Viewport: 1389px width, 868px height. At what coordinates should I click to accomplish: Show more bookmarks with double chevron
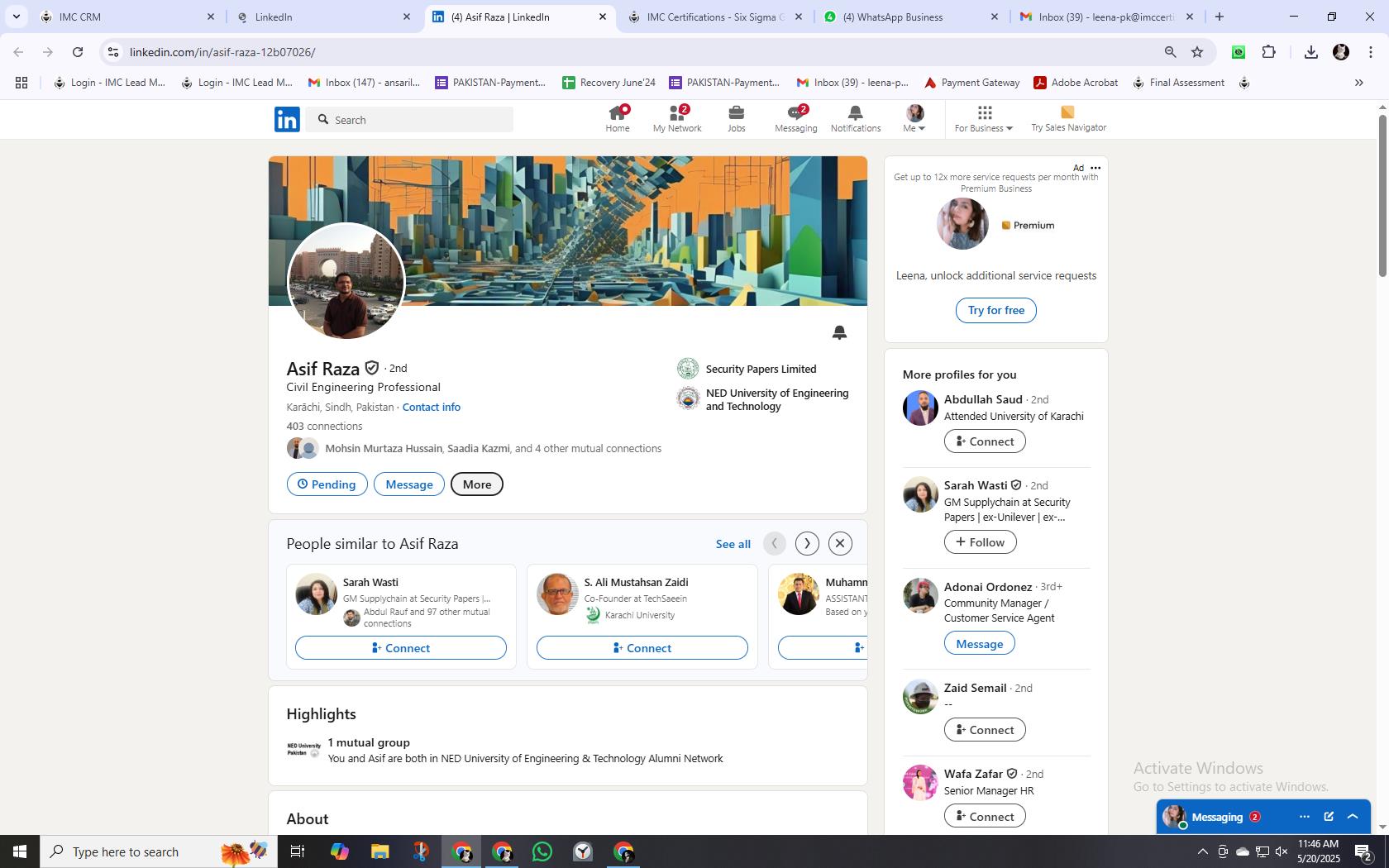pos(1358,83)
